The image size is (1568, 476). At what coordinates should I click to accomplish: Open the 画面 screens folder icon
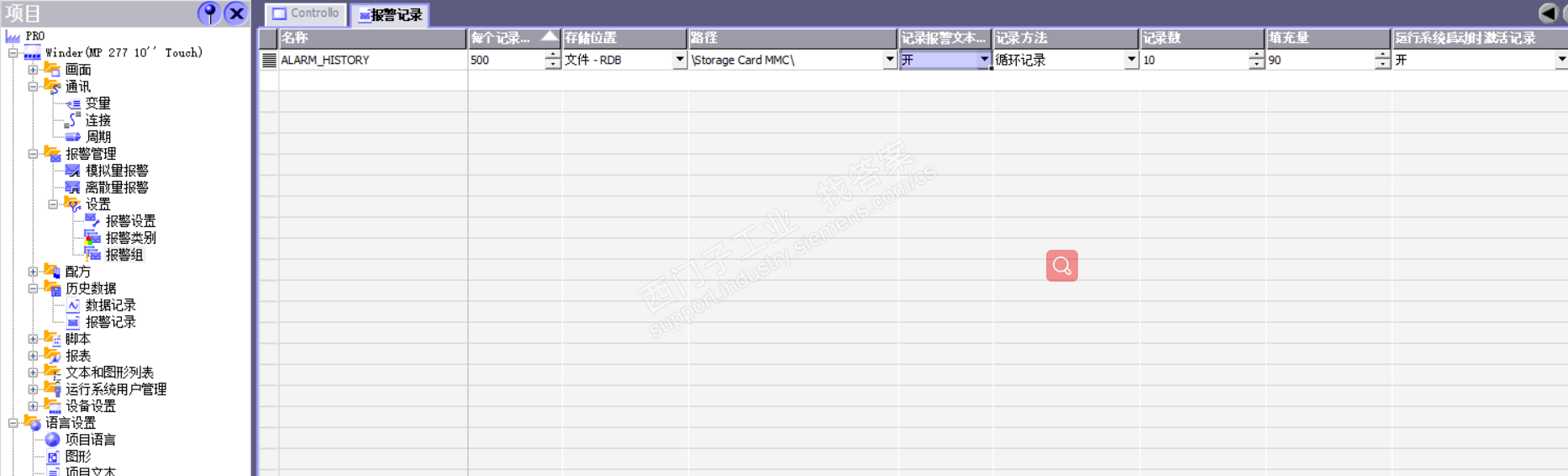53,69
